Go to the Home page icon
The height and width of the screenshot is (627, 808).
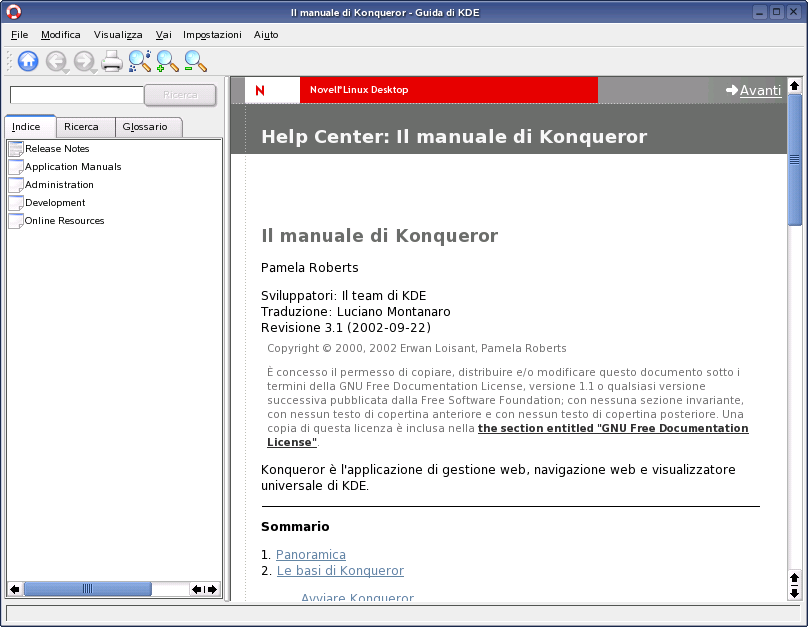[28, 61]
